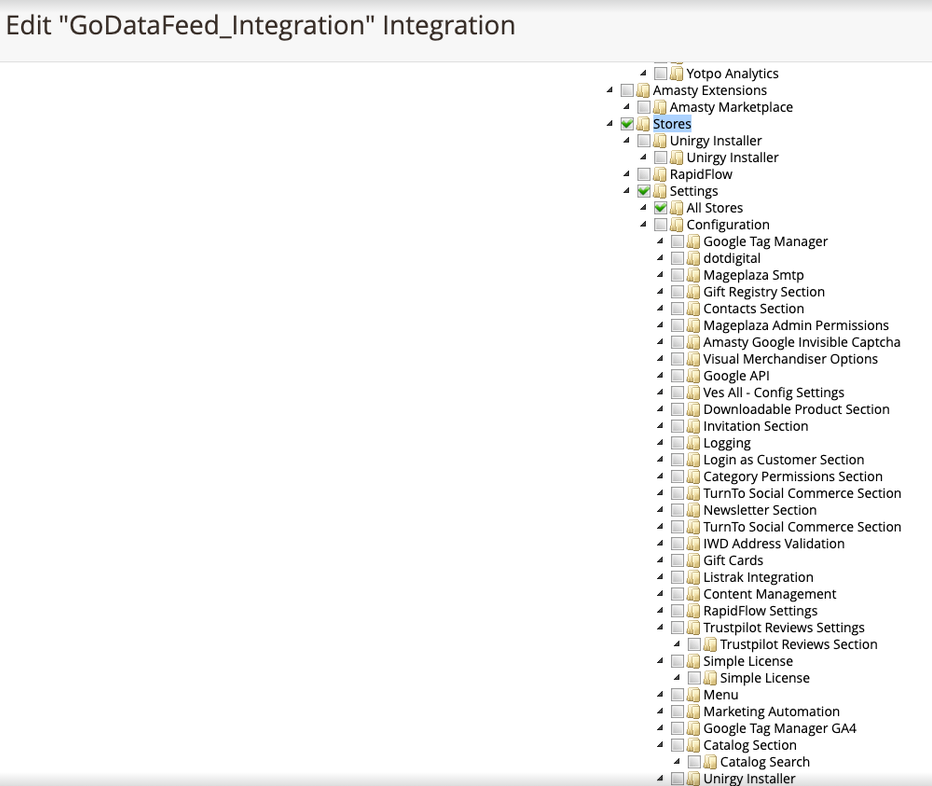
Task: Click the folder icon beside Logging
Action: tap(694, 443)
